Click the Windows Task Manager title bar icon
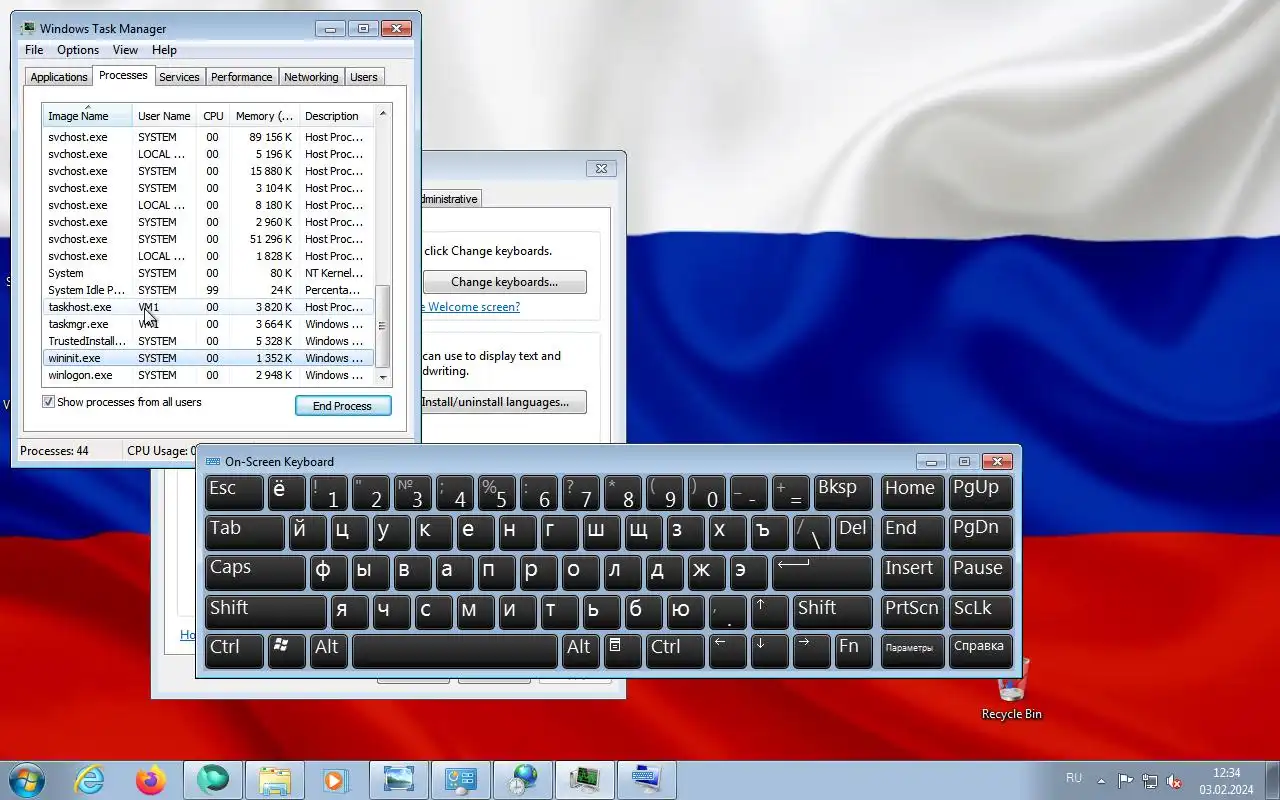The width and height of the screenshot is (1280, 800). tap(27, 29)
